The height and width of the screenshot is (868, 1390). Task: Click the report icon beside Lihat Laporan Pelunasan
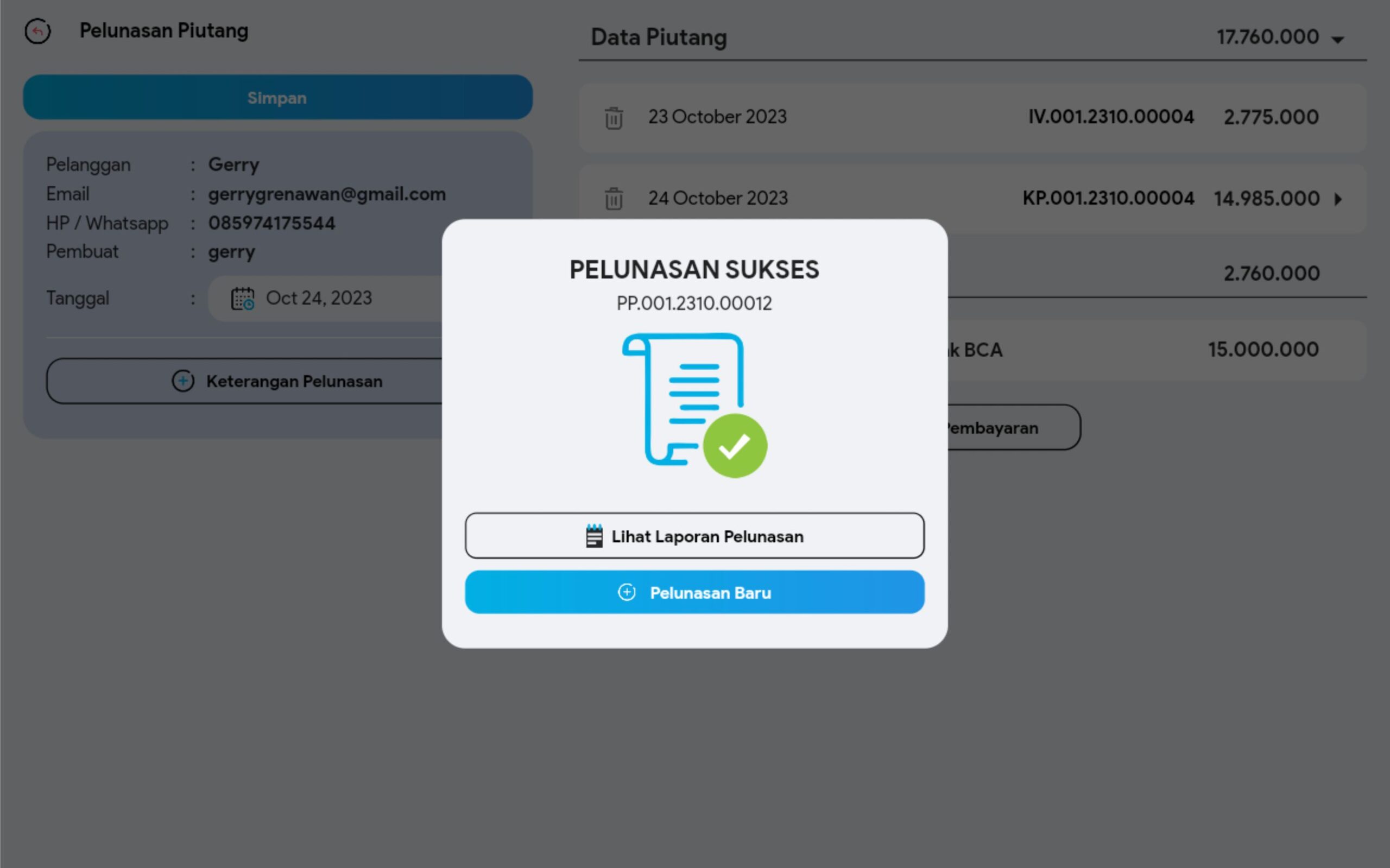pos(594,536)
